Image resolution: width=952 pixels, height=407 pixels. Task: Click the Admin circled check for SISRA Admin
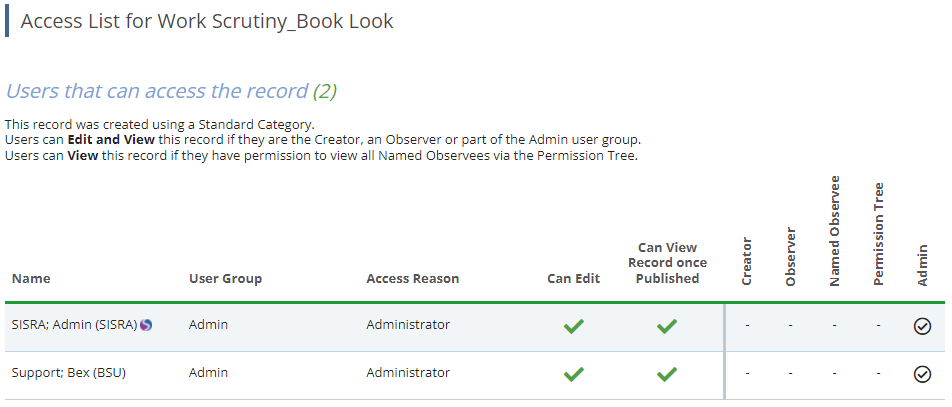point(923,326)
